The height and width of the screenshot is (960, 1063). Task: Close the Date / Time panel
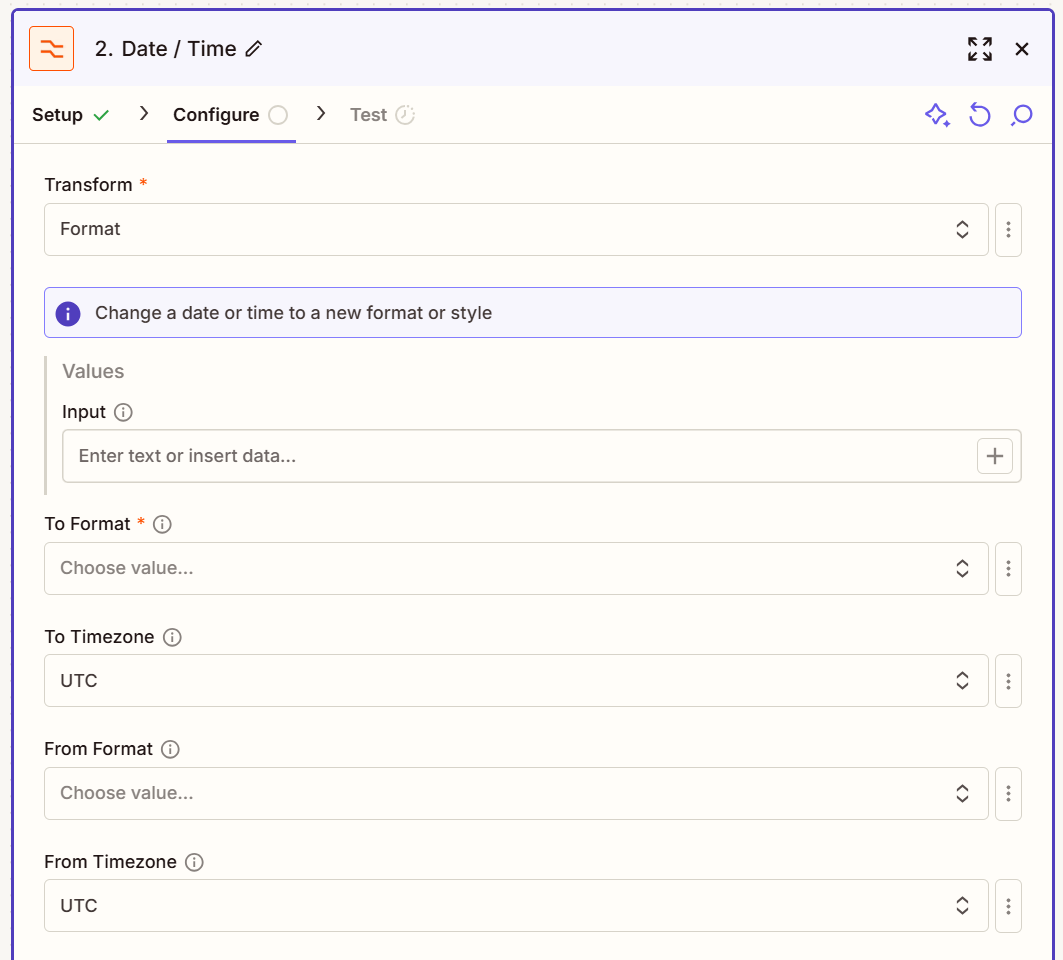pos(1022,49)
